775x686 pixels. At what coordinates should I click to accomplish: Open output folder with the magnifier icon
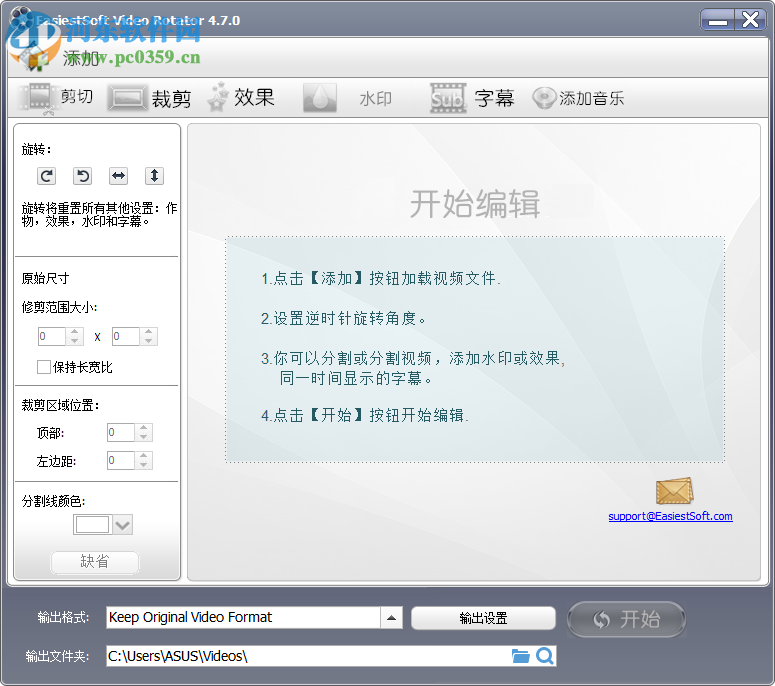point(545,656)
